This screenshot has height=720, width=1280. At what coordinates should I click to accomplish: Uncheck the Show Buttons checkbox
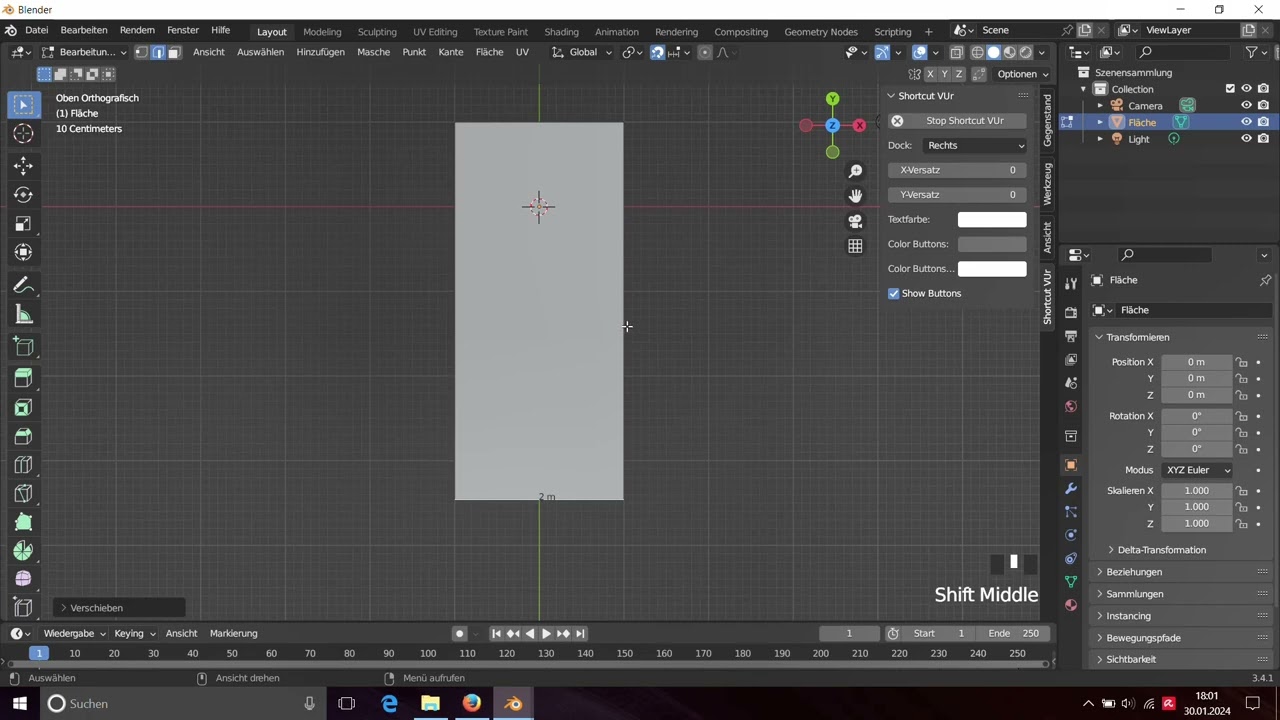pyautogui.click(x=894, y=293)
